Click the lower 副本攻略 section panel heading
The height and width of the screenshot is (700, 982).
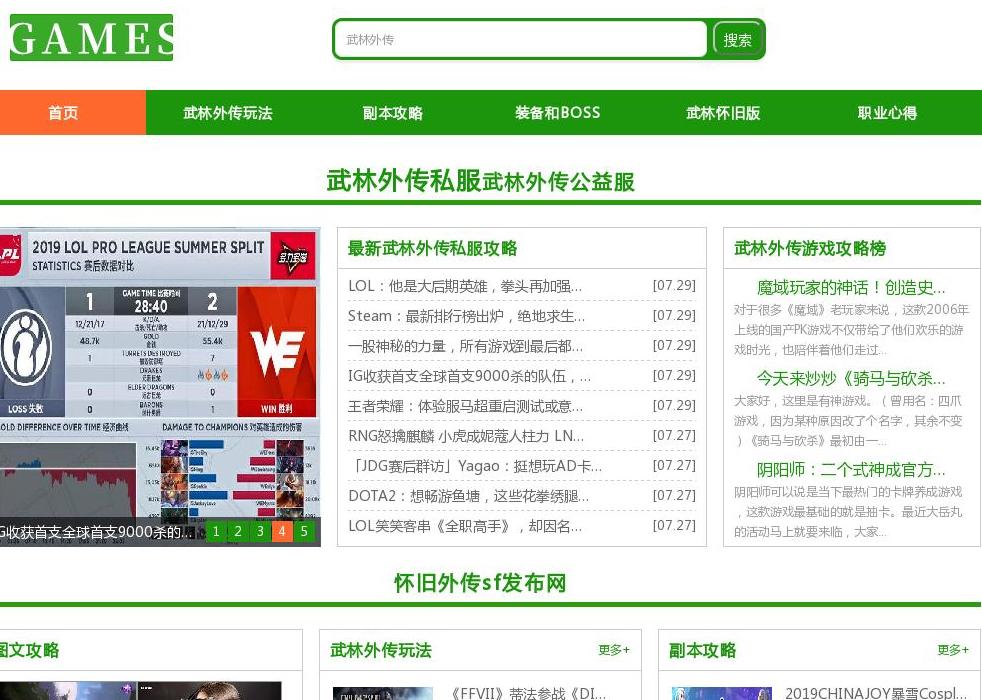tap(703, 650)
